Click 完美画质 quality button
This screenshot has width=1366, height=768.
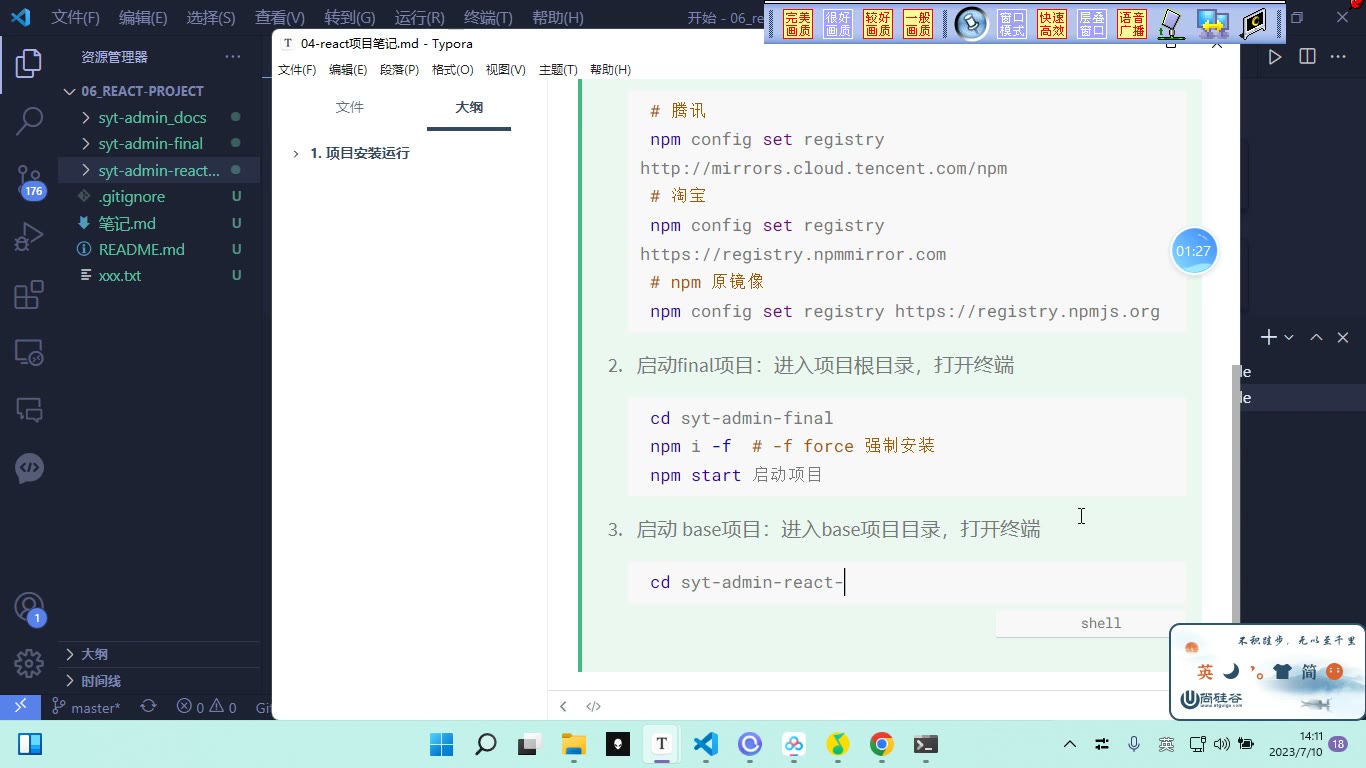(x=798, y=24)
